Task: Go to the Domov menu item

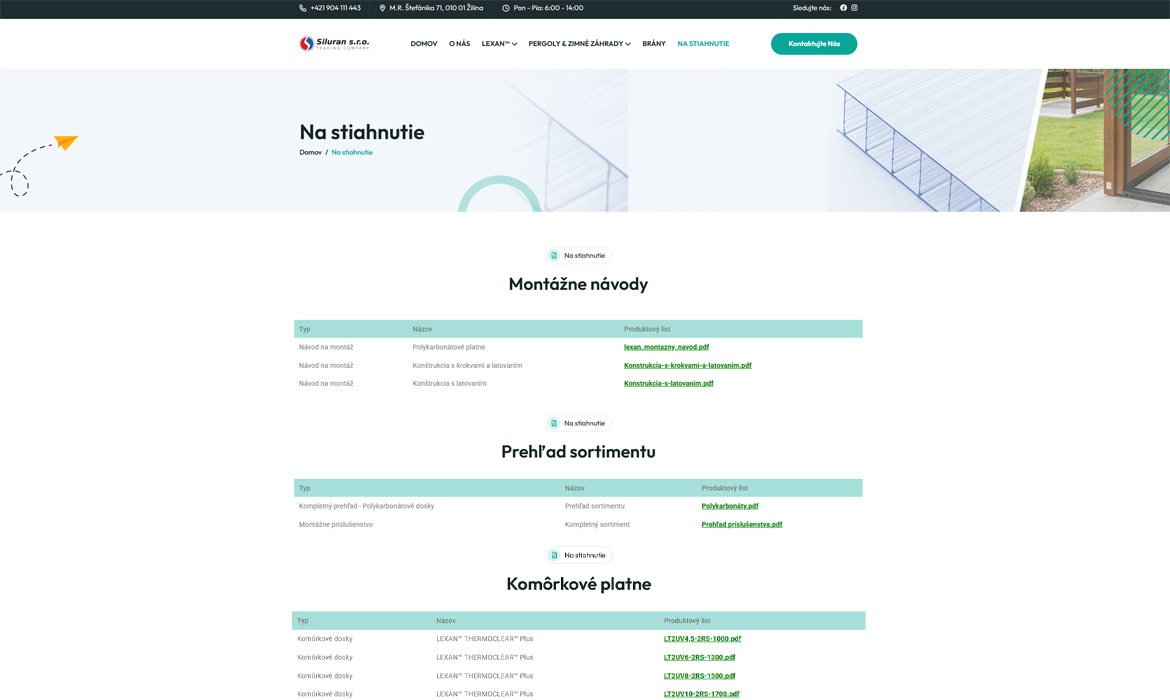Action: pyautogui.click(x=423, y=44)
